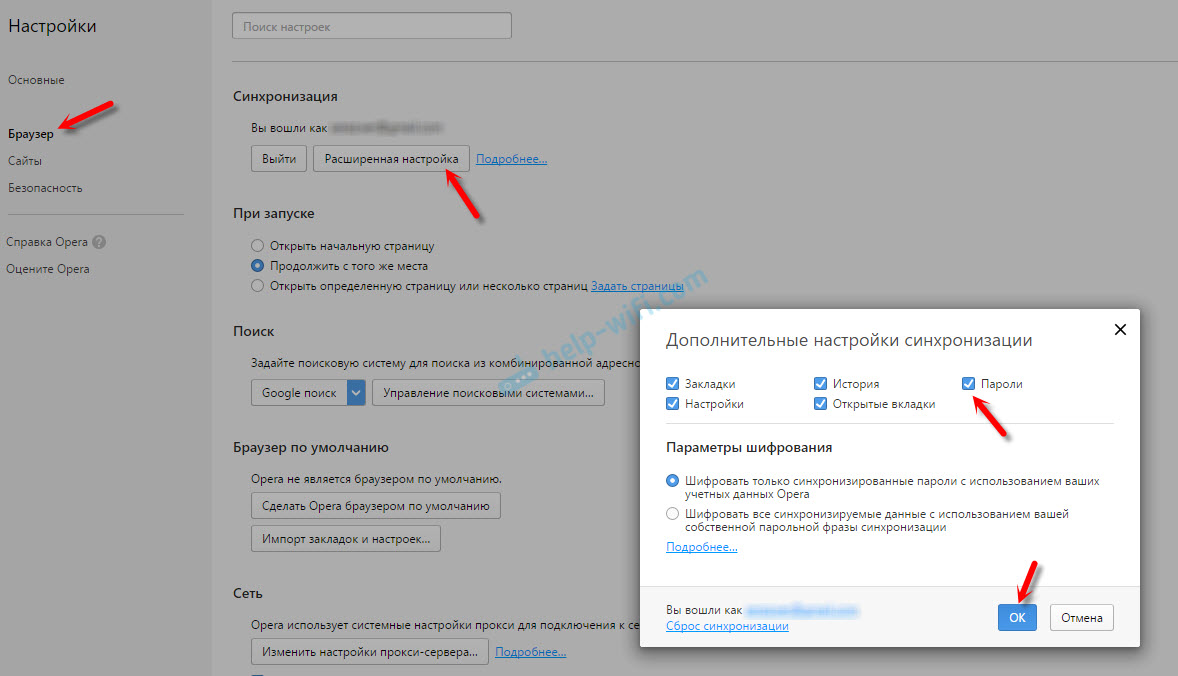The height and width of the screenshot is (676, 1178).
Task: Disable the Пароли sync checkbox
Action: 968,384
